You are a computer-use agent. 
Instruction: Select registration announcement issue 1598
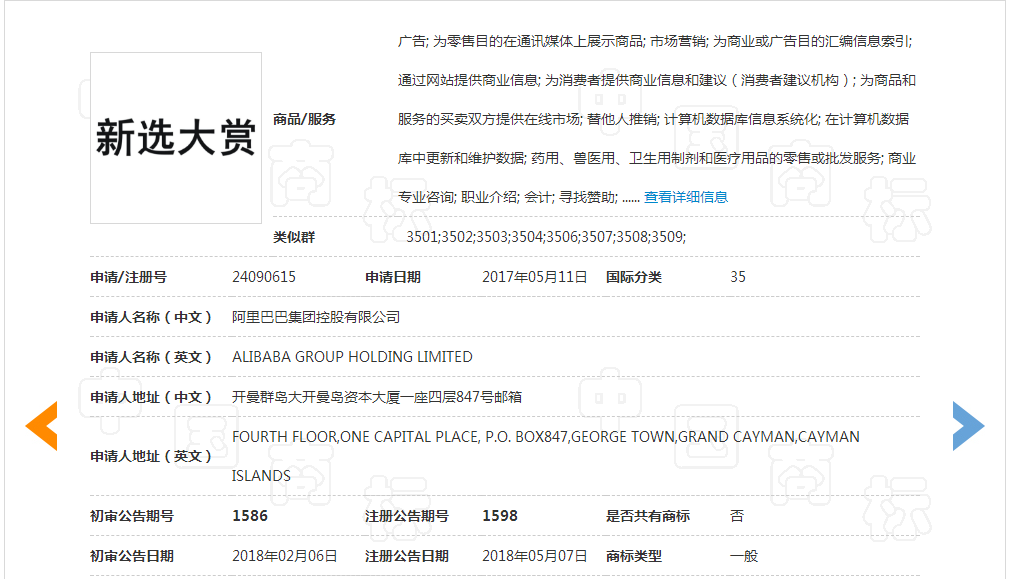click(500, 516)
